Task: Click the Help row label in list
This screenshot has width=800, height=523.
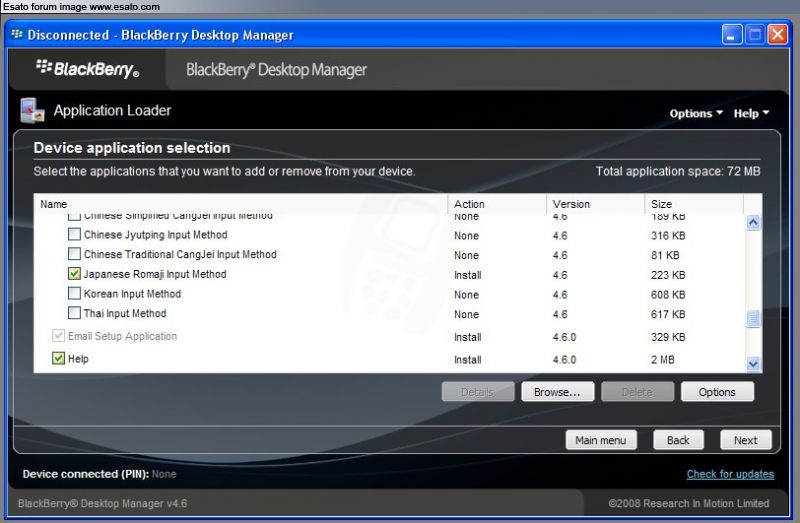Action: click(x=78, y=359)
